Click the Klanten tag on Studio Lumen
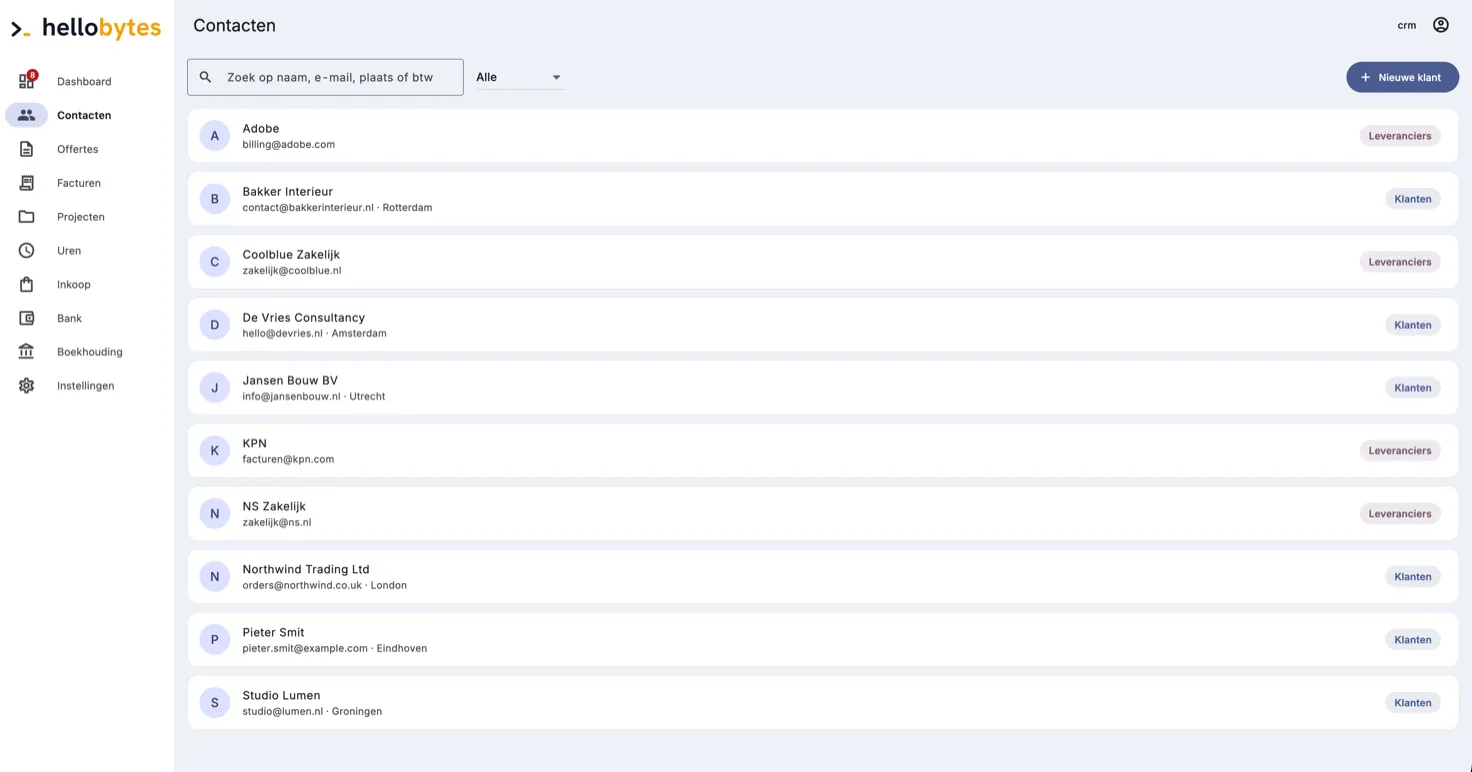1472x772 pixels. click(x=1413, y=703)
